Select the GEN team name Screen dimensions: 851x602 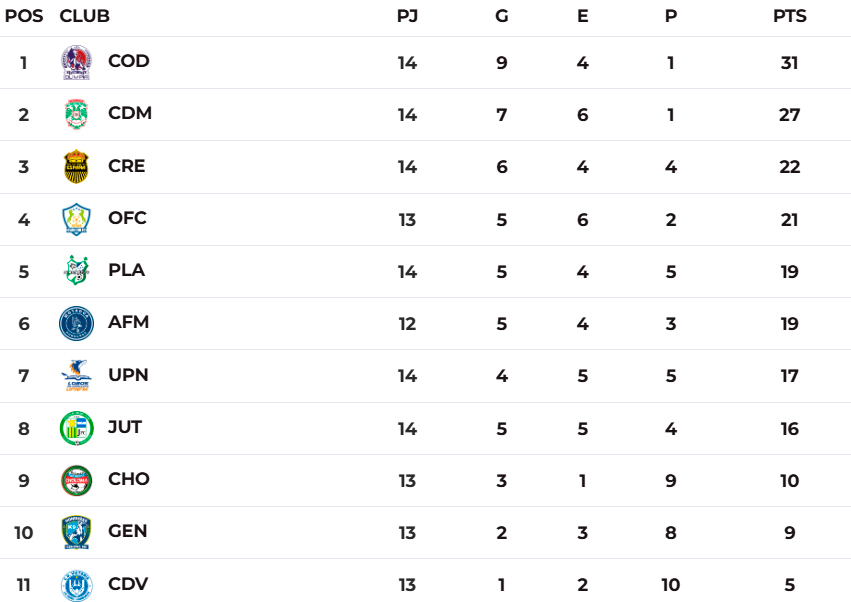pyautogui.click(x=128, y=531)
